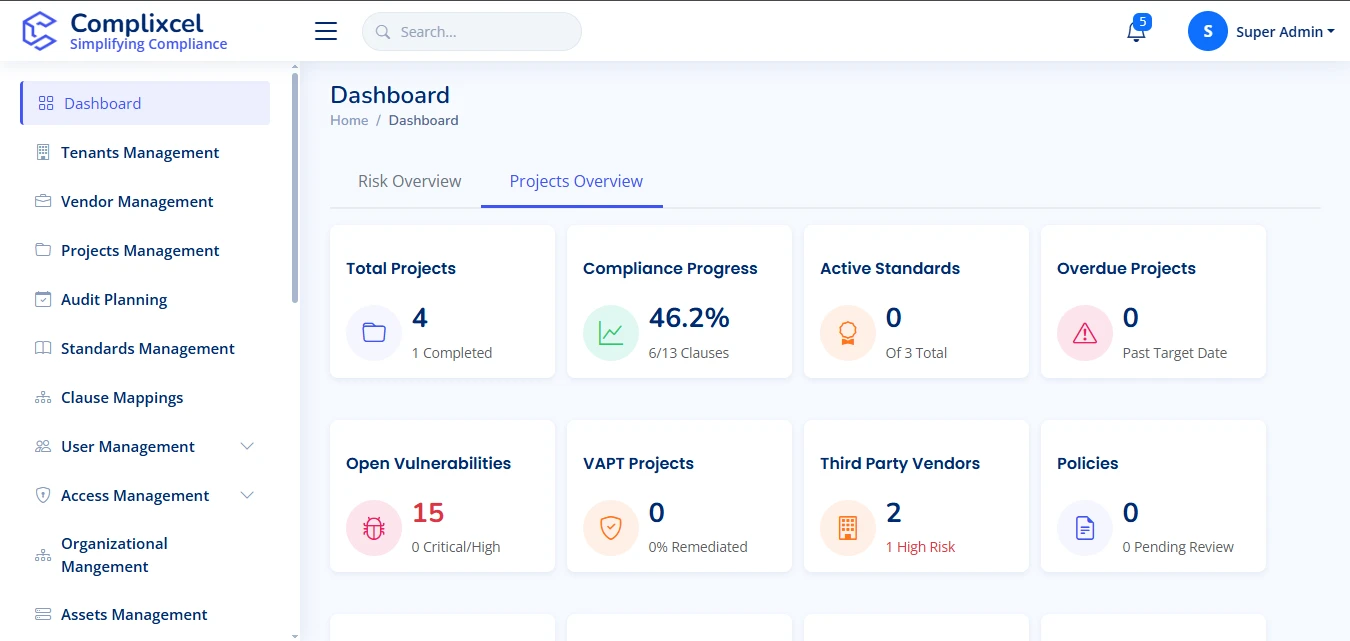The image size is (1350, 641).
Task: Toggle the hamburger sidebar menu icon
Action: [x=326, y=32]
